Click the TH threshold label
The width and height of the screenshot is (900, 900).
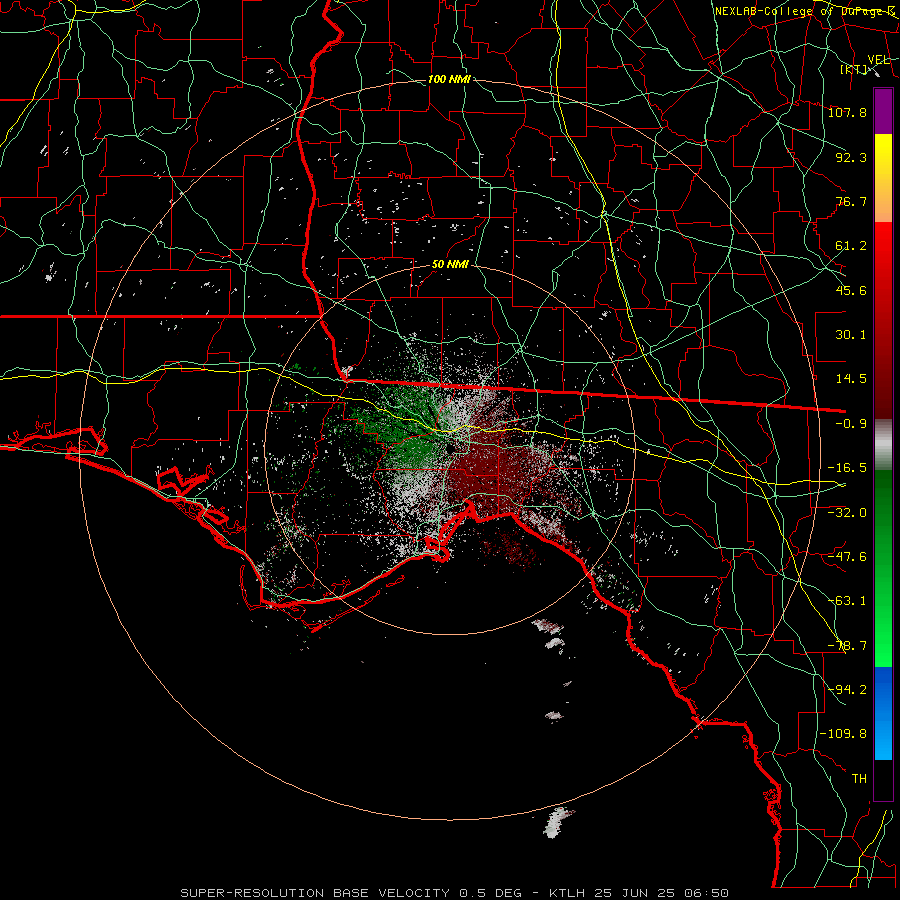(859, 779)
